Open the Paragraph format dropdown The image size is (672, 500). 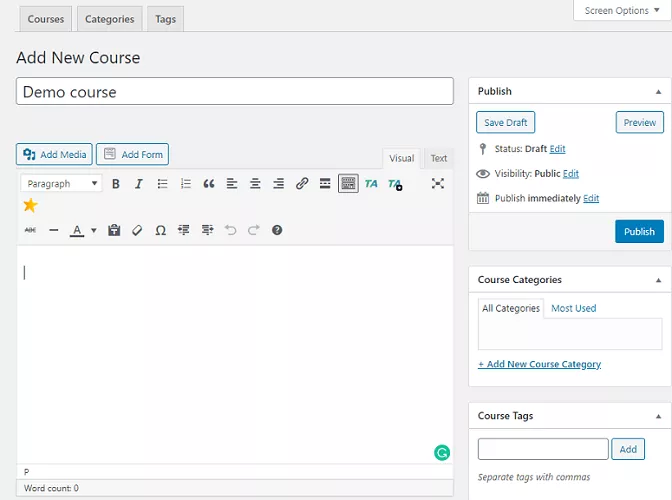click(61, 184)
